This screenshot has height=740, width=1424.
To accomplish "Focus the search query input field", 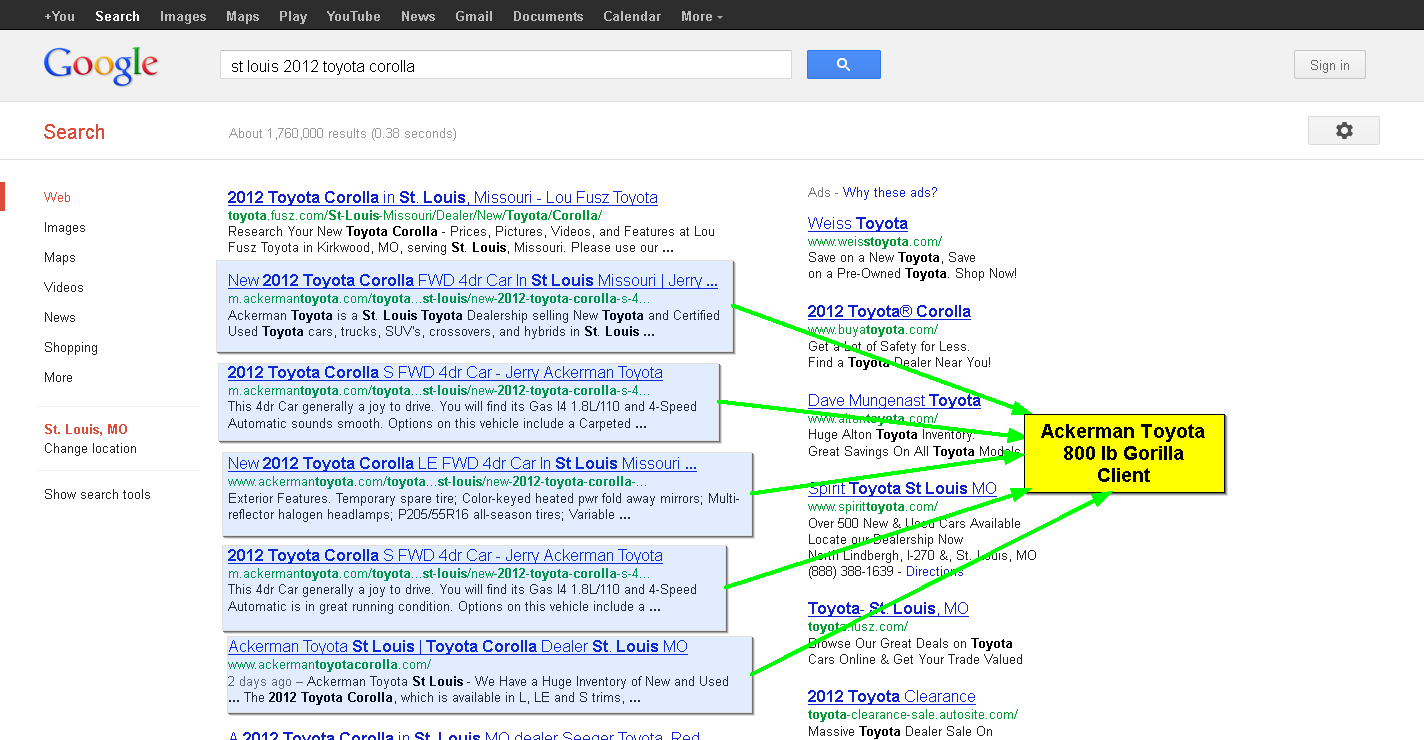I will tap(505, 65).
